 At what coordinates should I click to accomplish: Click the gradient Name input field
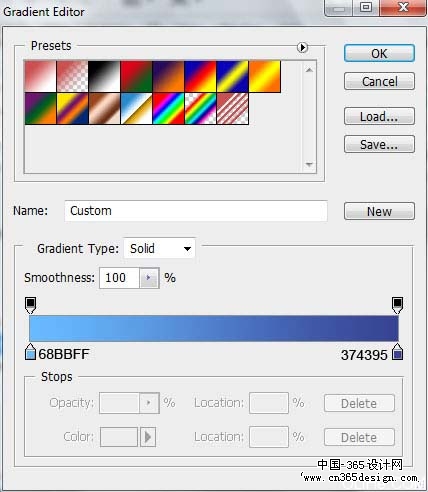(196, 211)
